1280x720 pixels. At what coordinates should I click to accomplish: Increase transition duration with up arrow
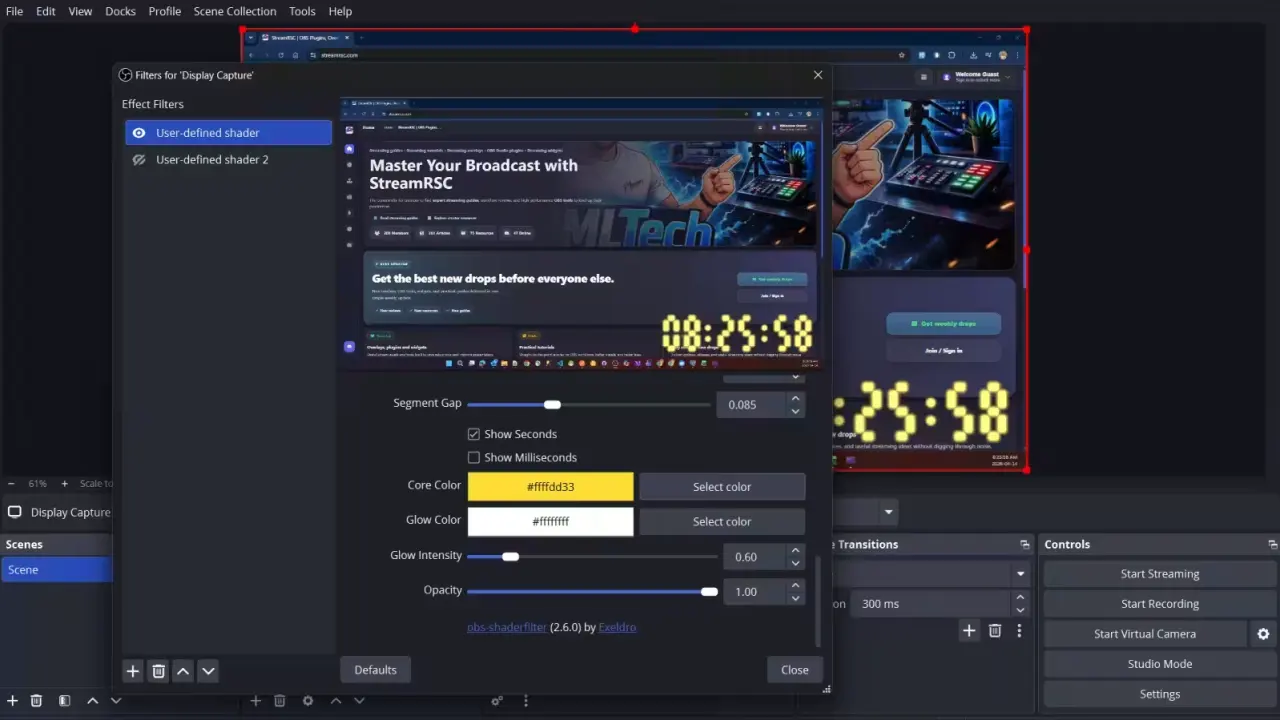[1020, 598]
